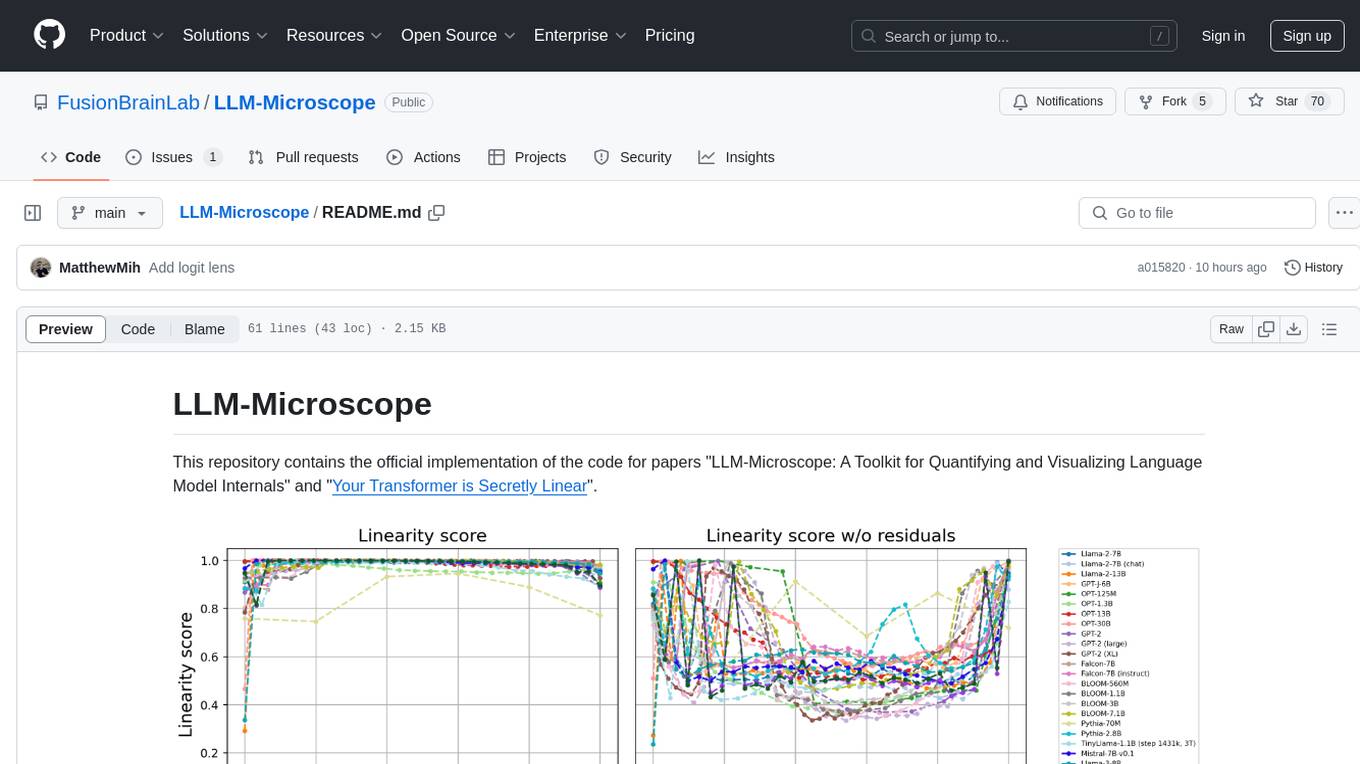Click the Issues counter badge
Image resolution: width=1360 pixels, height=764 pixels.
pyautogui.click(x=212, y=157)
